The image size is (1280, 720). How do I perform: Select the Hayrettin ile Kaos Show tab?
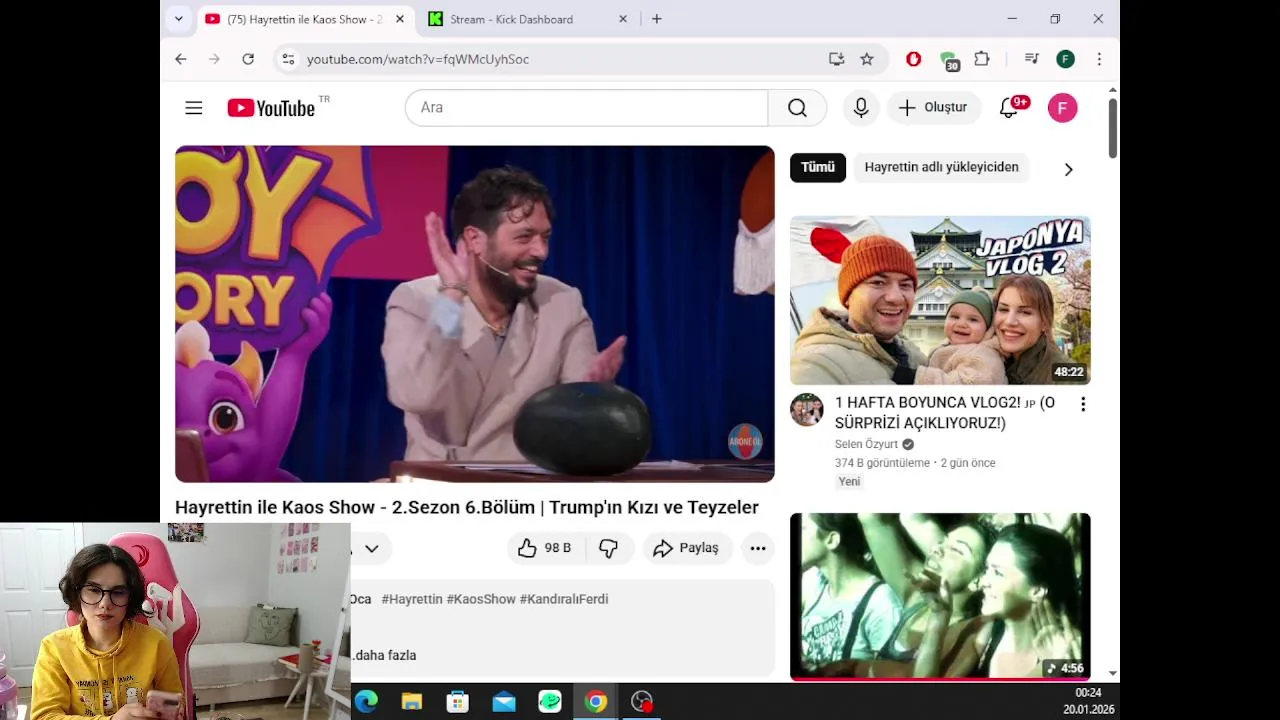tap(304, 19)
